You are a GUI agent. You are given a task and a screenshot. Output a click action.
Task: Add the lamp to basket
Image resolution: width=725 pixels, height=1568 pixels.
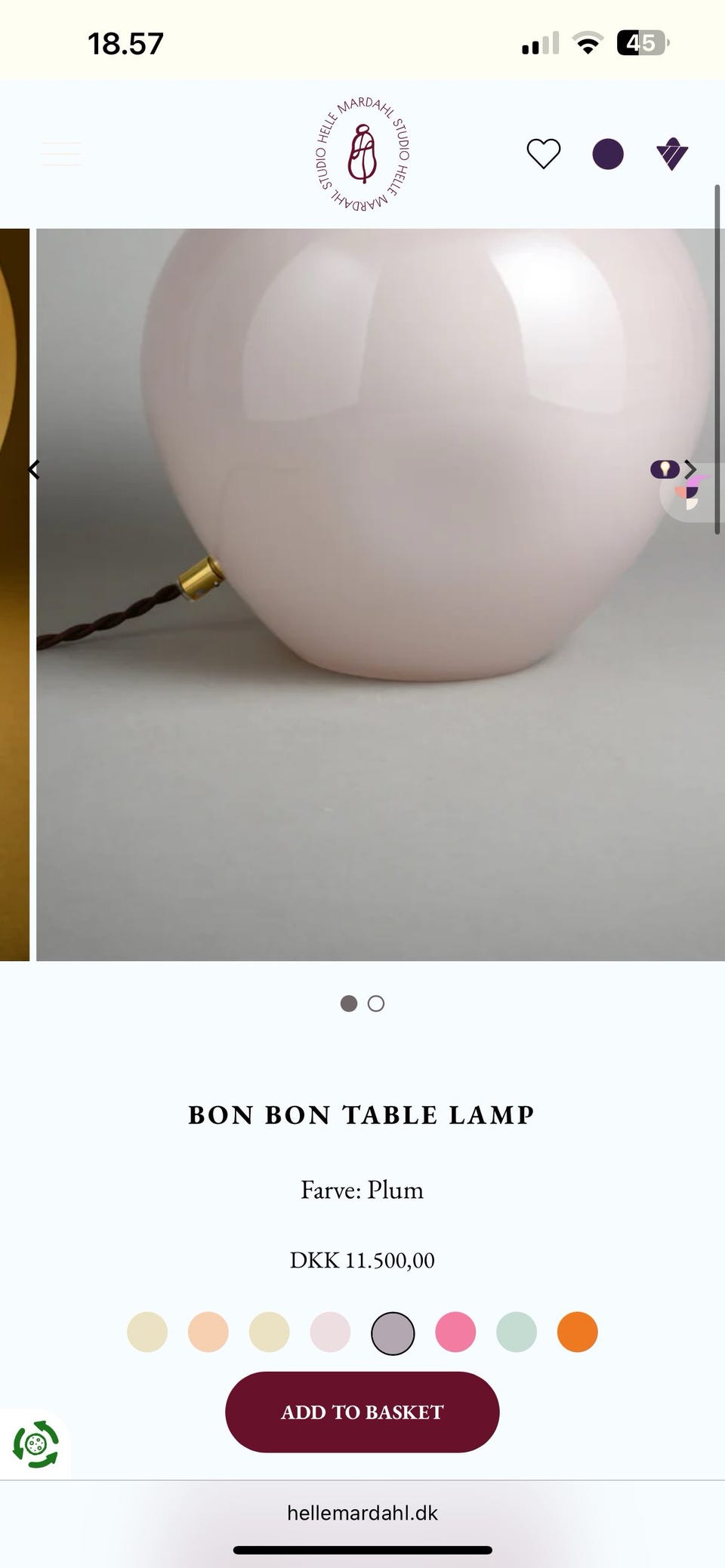(362, 1412)
